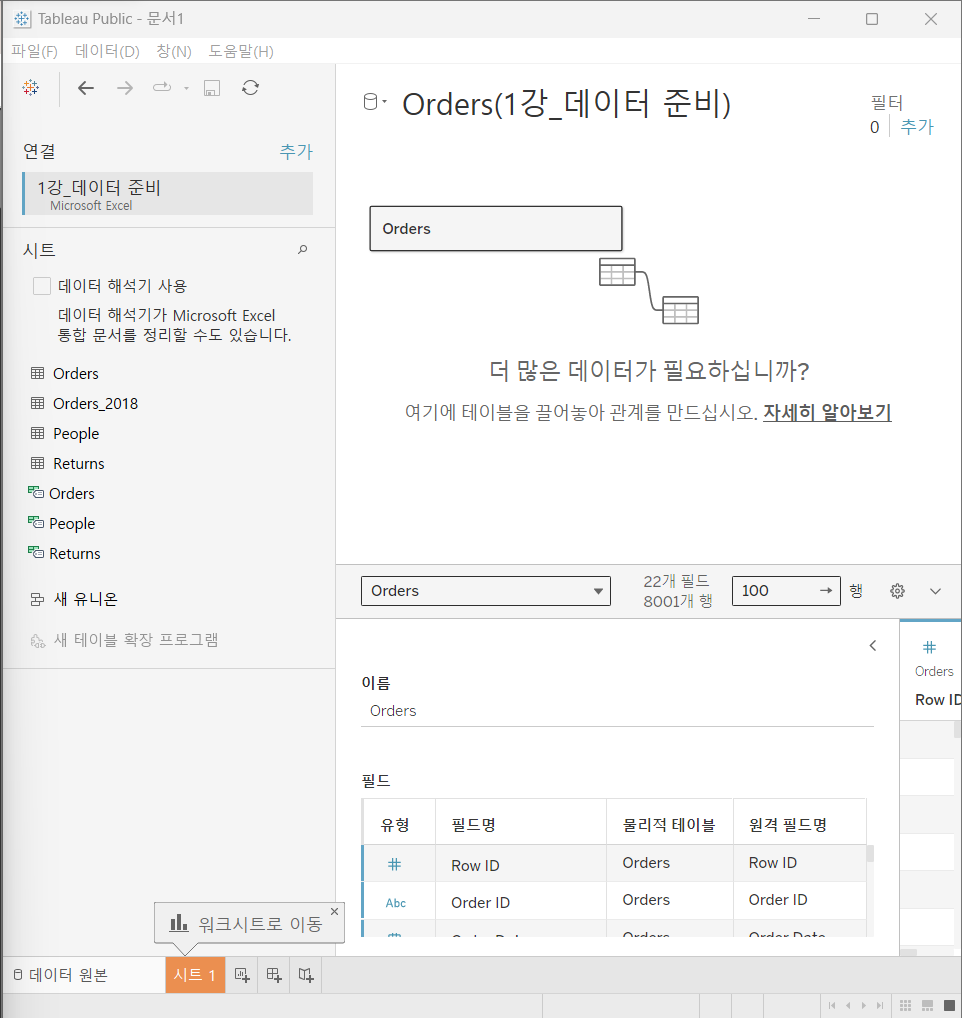Click the Orders table box on canvas
Viewport: 962px width, 1018px height.
[496, 229]
